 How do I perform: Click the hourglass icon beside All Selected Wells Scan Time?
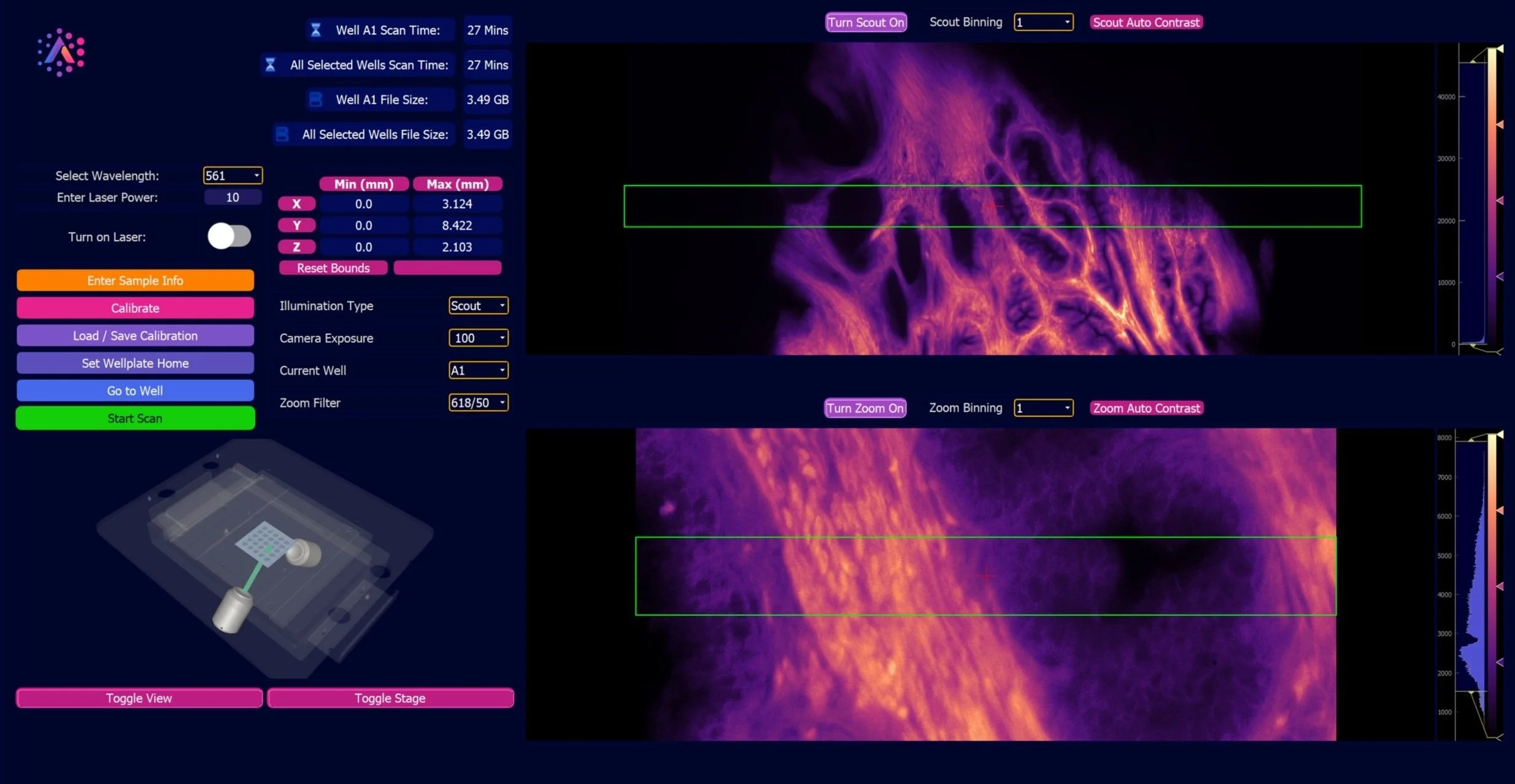[x=270, y=64]
